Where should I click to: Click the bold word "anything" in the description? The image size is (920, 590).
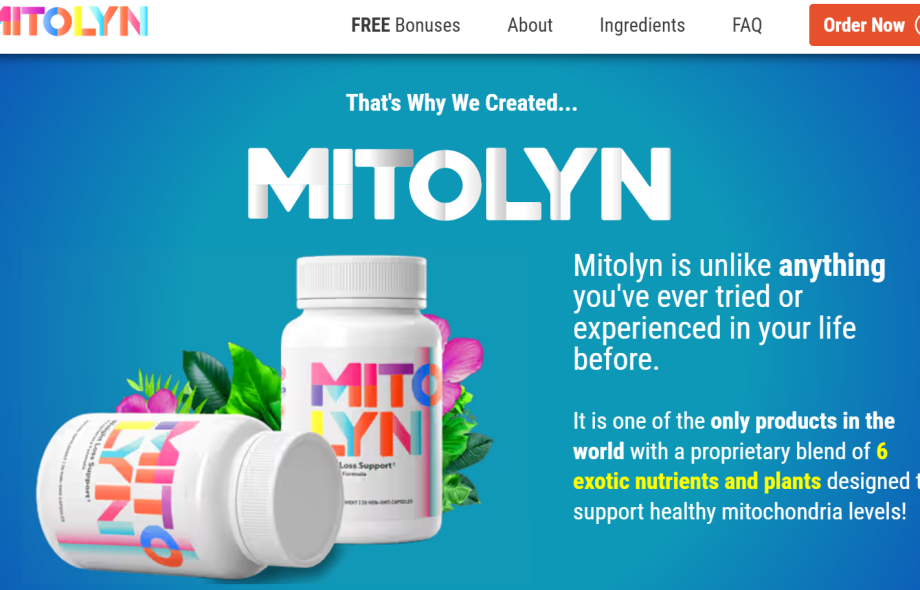pos(831,266)
